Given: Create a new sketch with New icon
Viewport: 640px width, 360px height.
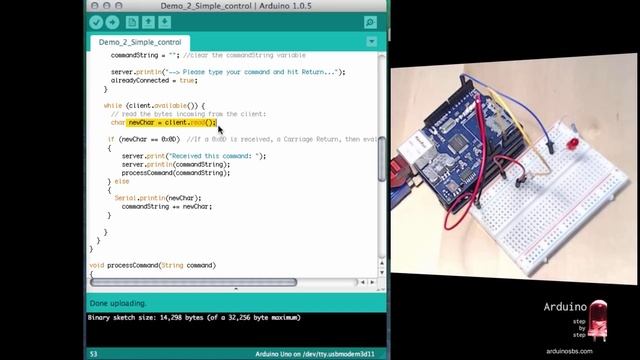Looking at the screenshot, I should pyautogui.click(x=132, y=22).
